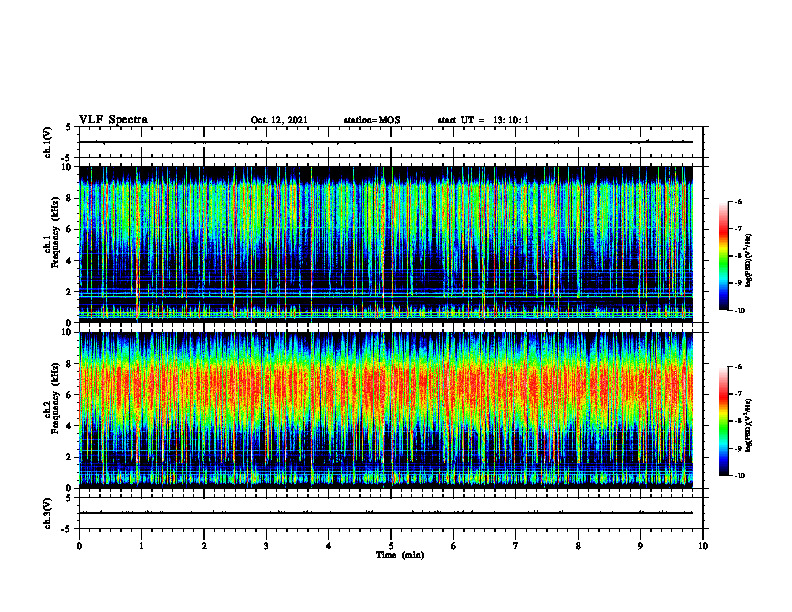Image resolution: width=792 pixels, height=612 pixels.
Task: Click the ch.2 "Frequency (kHz)" axis label
Action: (x=56, y=398)
